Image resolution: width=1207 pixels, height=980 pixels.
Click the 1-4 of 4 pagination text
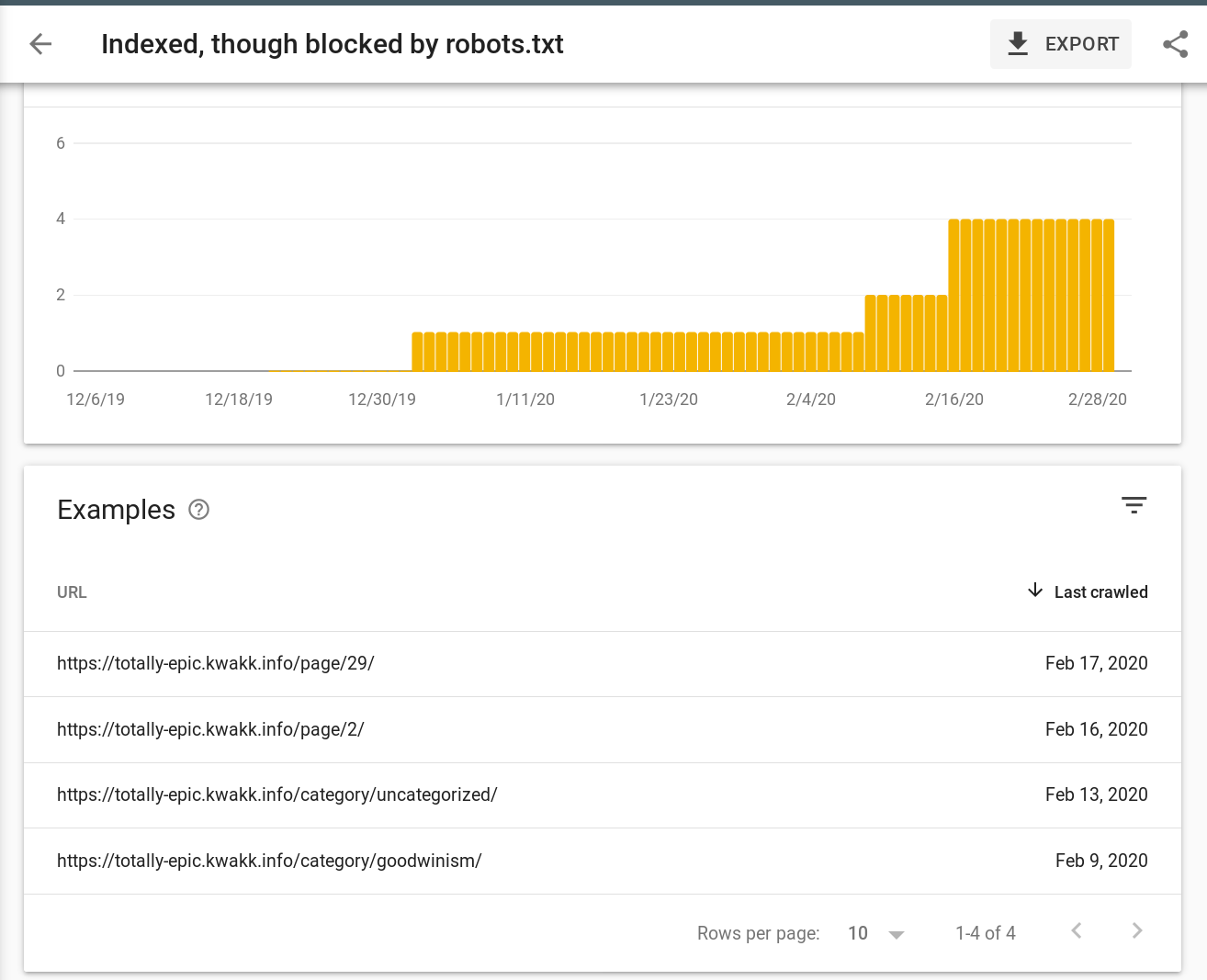click(x=986, y=933)
